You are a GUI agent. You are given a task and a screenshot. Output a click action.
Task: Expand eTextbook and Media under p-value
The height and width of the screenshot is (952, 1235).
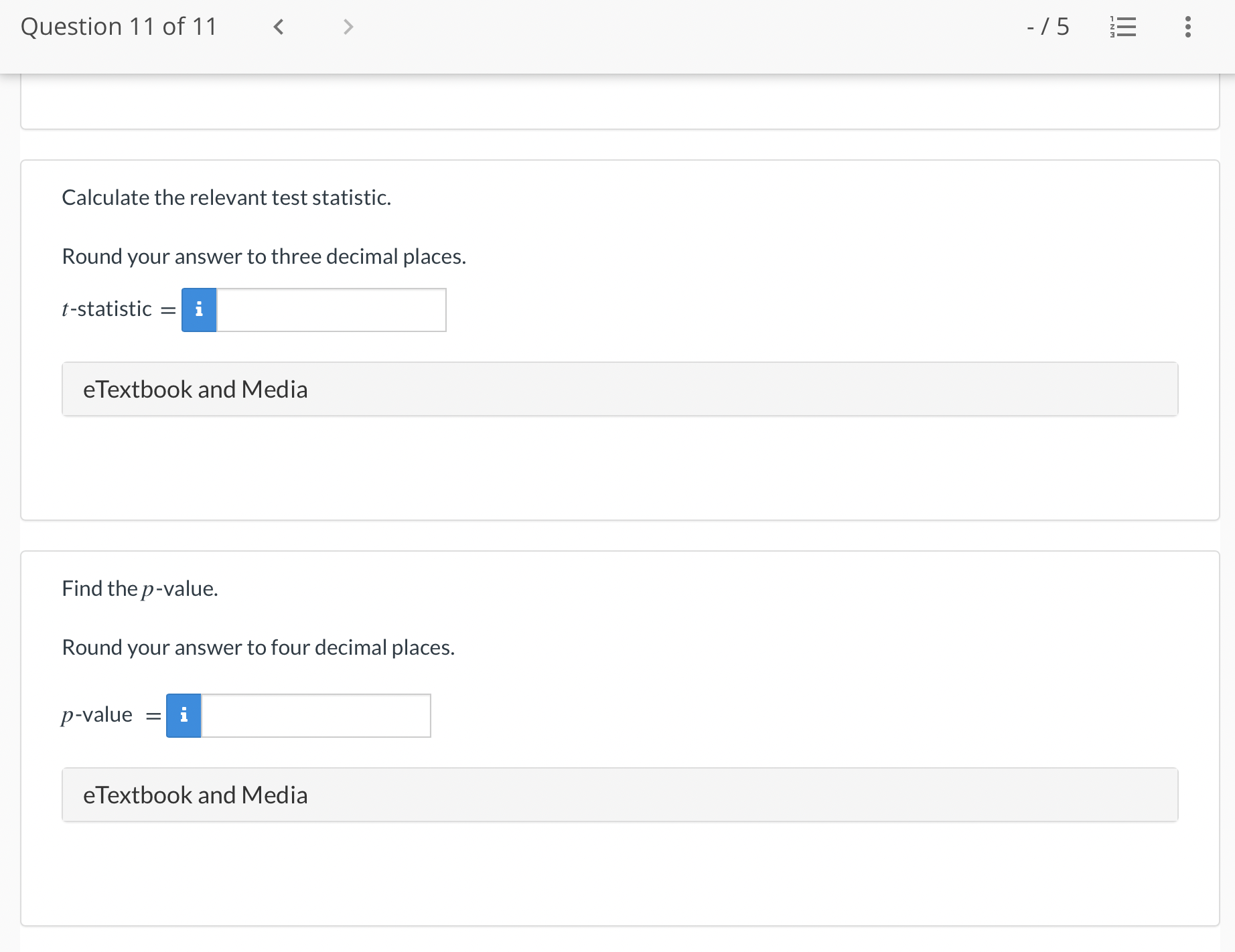pos(620,795)
